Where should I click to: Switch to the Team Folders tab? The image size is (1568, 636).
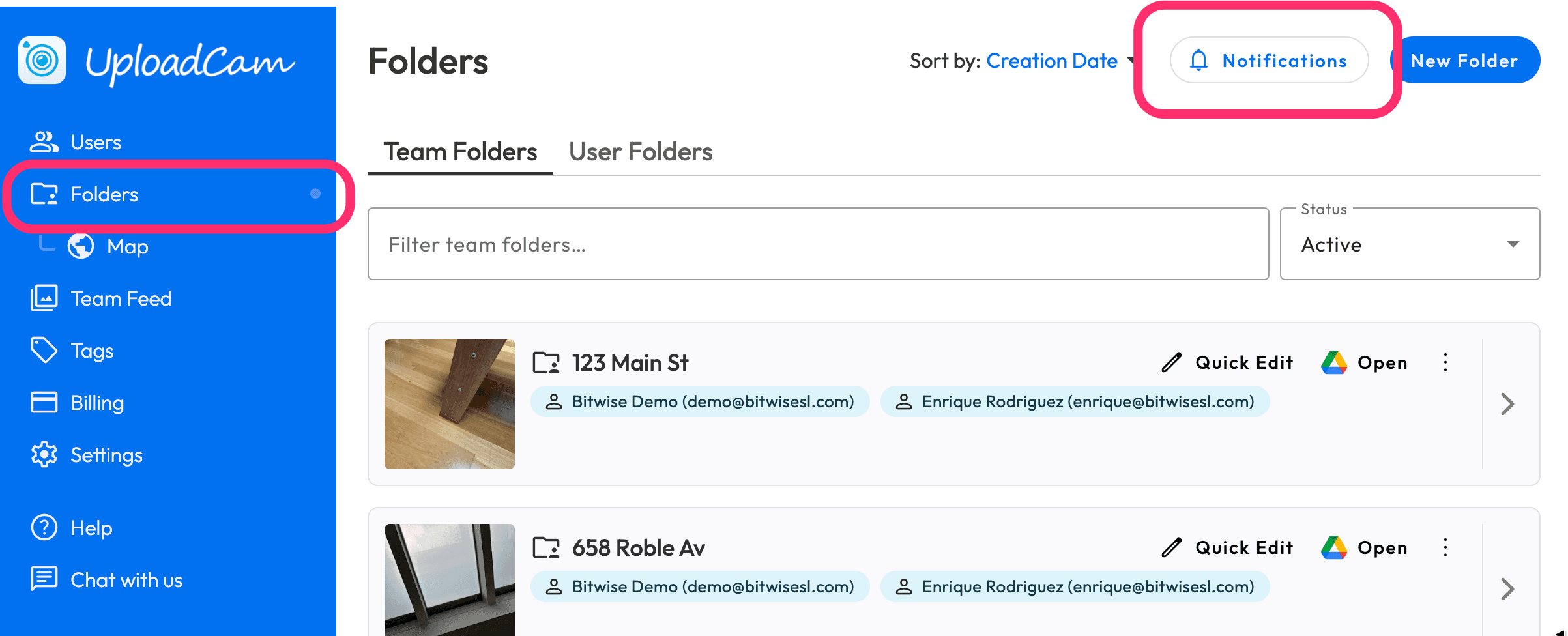coord(460,152)
